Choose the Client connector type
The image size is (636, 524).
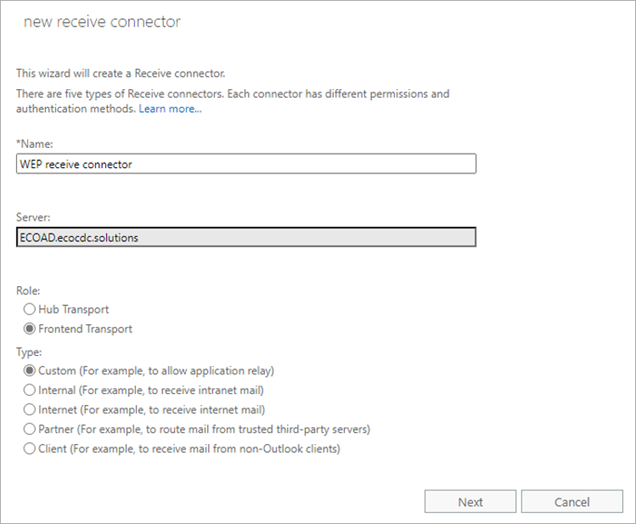click(x=30, y=449)
